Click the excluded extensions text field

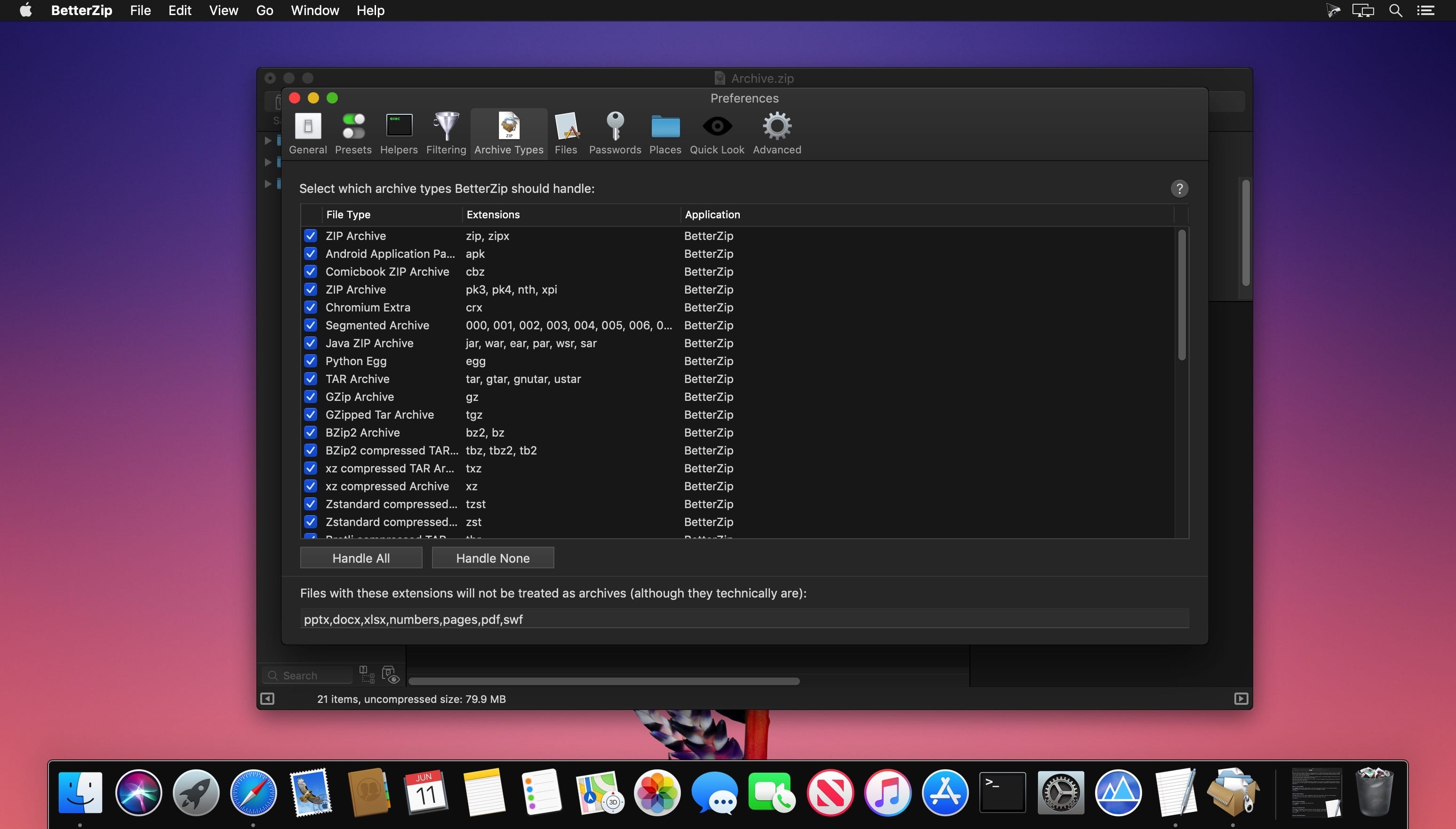click(744, 619)
